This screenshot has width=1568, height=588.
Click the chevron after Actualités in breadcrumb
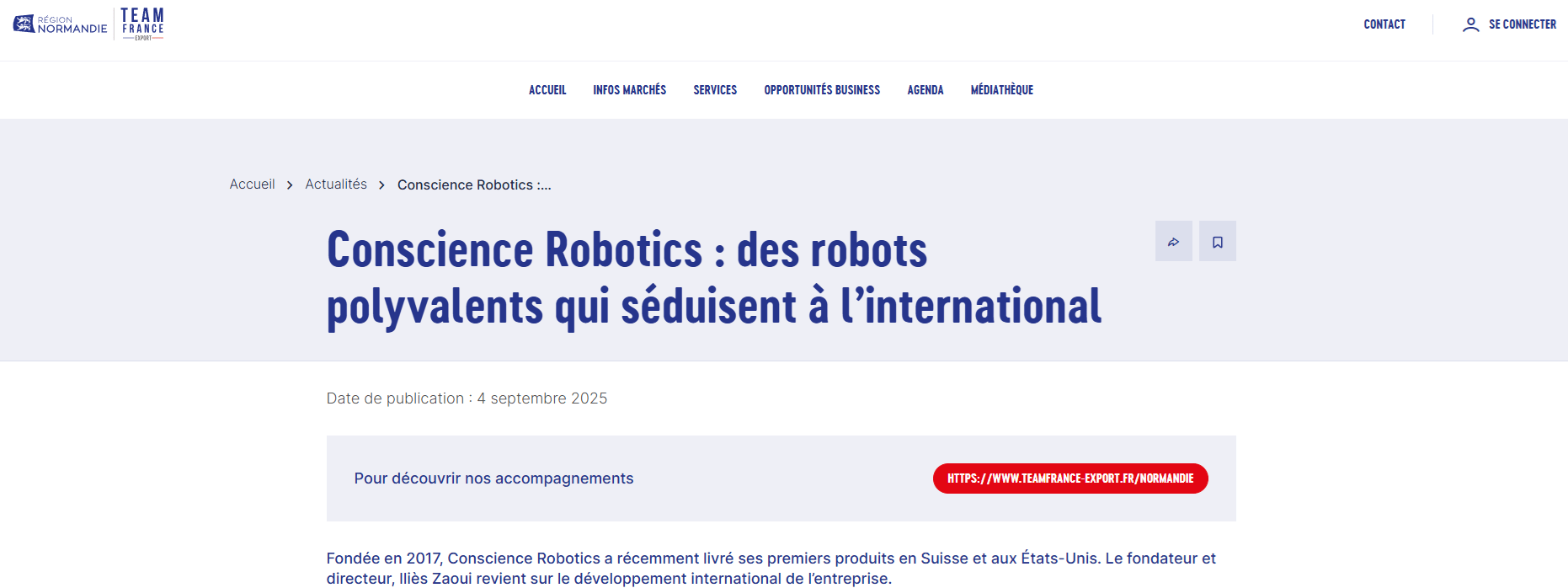pos(381,184)
